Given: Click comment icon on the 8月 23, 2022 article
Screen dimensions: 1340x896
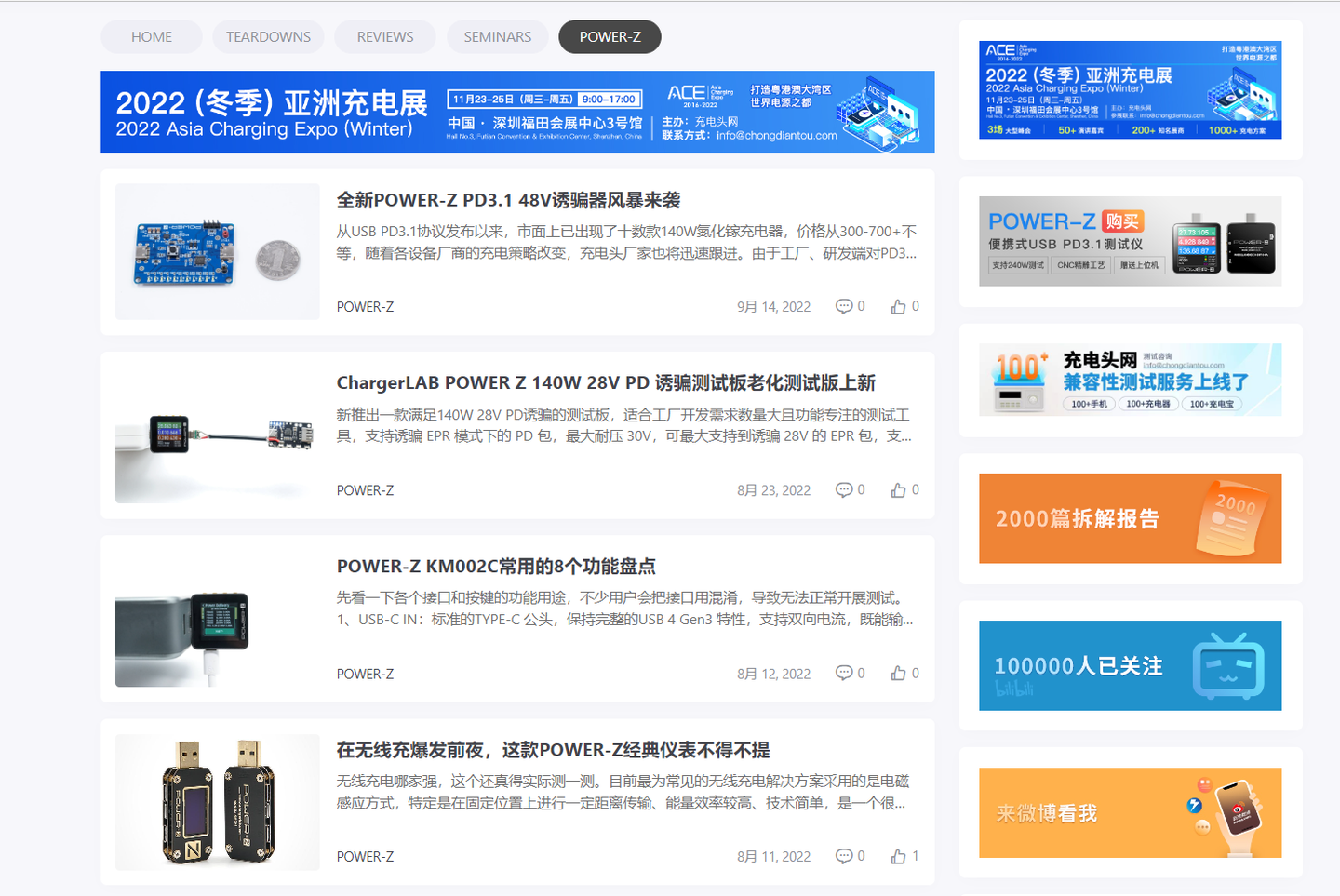Looking at the screenshot, I should pos(844,489).
